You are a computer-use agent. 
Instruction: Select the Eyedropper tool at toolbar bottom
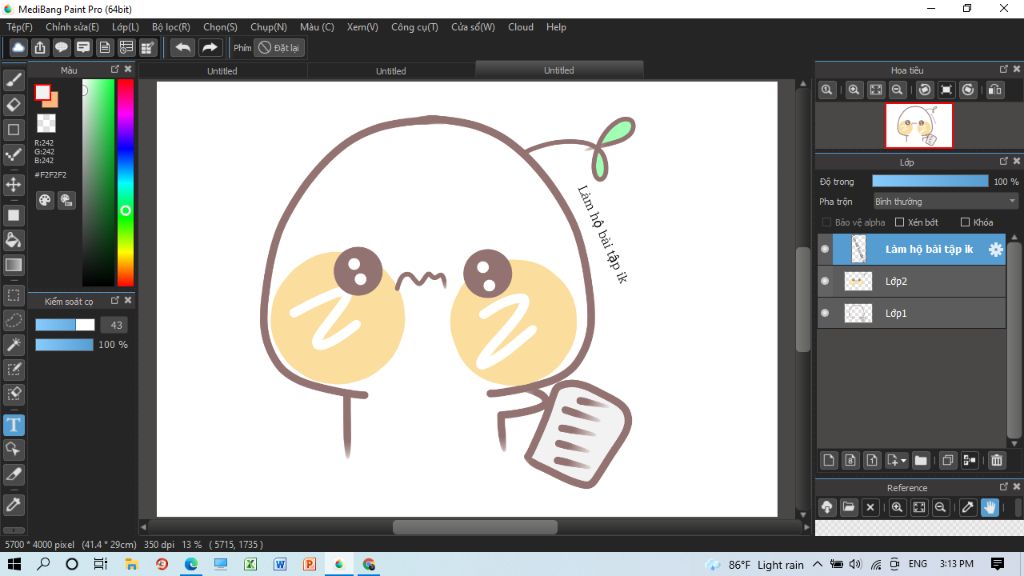click(14, 504)
